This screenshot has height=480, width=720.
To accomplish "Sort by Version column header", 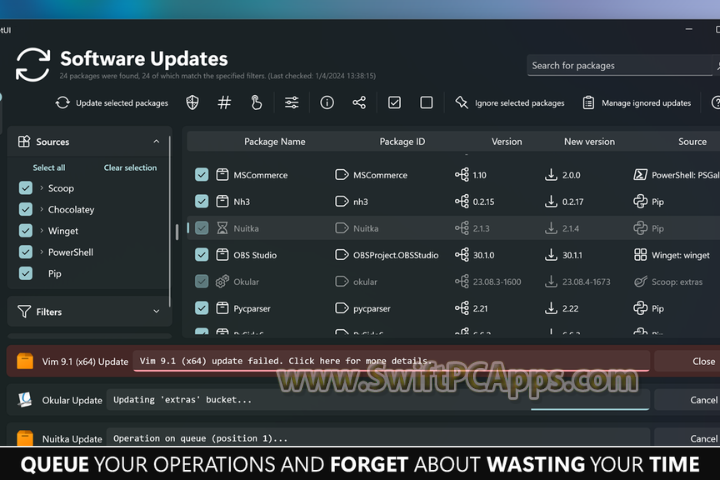I will [506, 141].
